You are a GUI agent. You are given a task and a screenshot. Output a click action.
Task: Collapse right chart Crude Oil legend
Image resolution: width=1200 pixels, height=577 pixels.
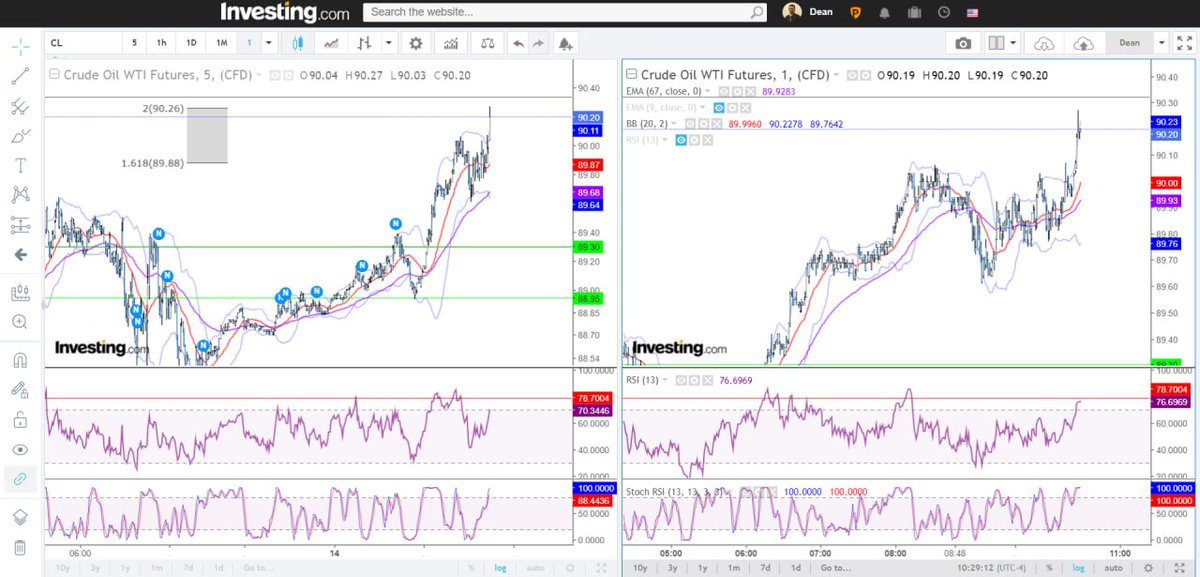(x=631, y=74)
